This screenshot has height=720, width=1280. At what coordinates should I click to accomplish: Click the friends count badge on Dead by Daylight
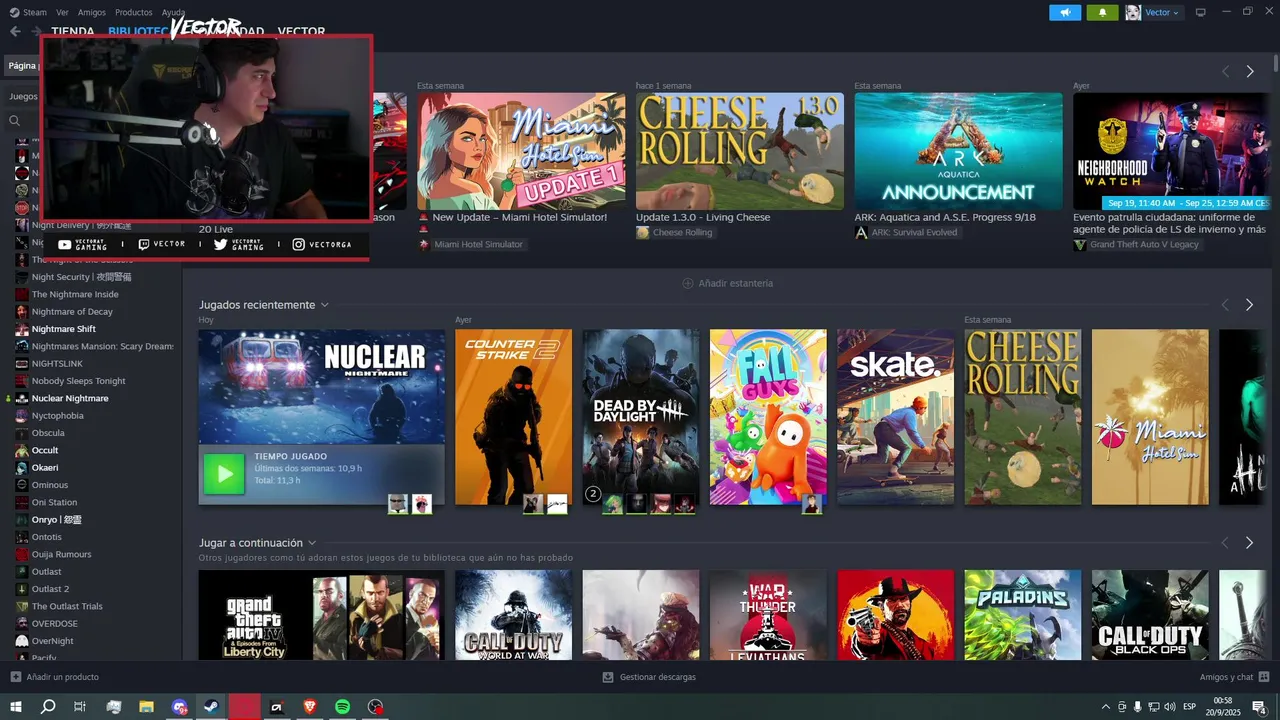(592, 494)
